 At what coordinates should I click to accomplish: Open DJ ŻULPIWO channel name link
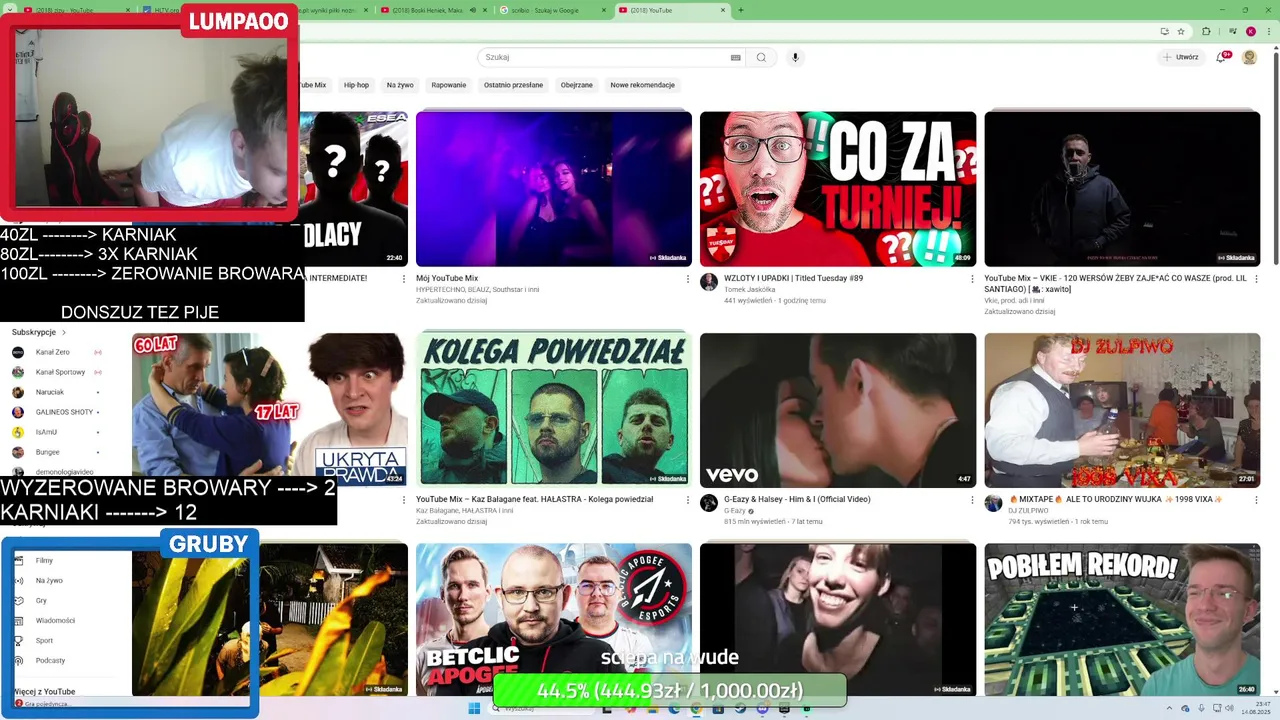1027,510
